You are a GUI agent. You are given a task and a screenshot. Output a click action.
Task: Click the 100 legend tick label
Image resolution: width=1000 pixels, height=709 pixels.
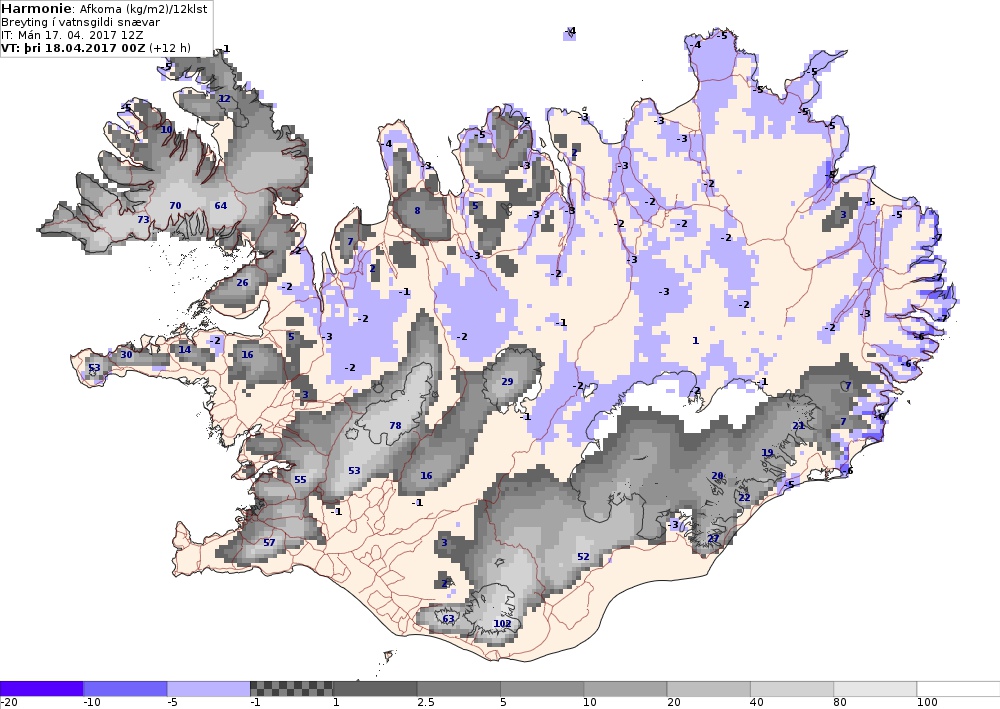[x=927, y=703]
